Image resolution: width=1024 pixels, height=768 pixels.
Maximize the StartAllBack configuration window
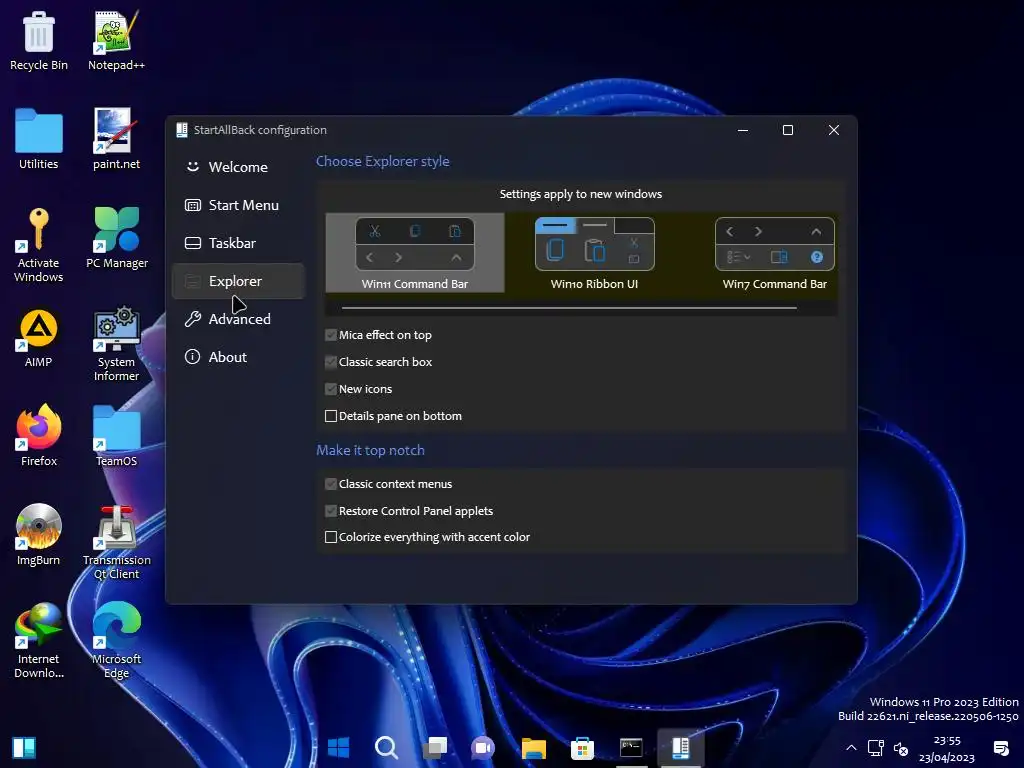tap(788, 130)
